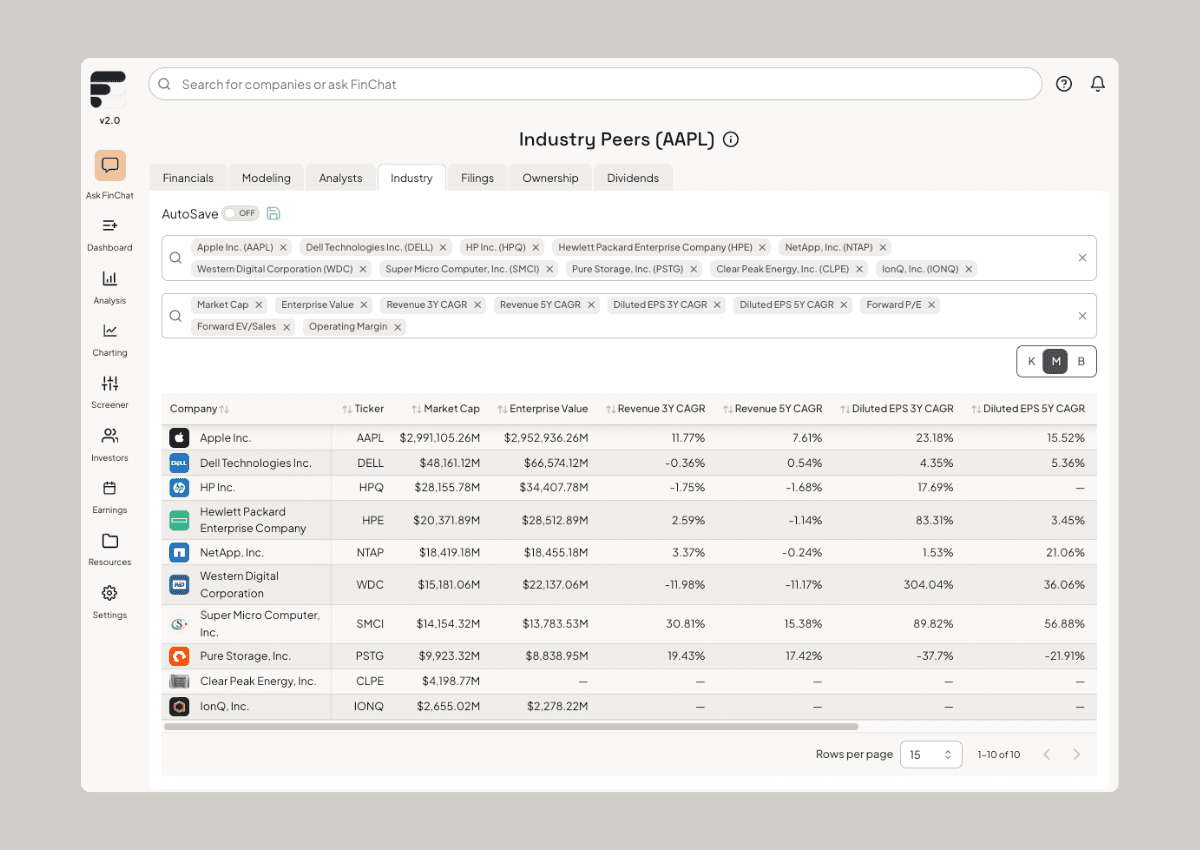The height and width of the screenshot is (850, 1200).
Task: Focus the search companies or ask FinChat field
Action: tap(595, 84)
